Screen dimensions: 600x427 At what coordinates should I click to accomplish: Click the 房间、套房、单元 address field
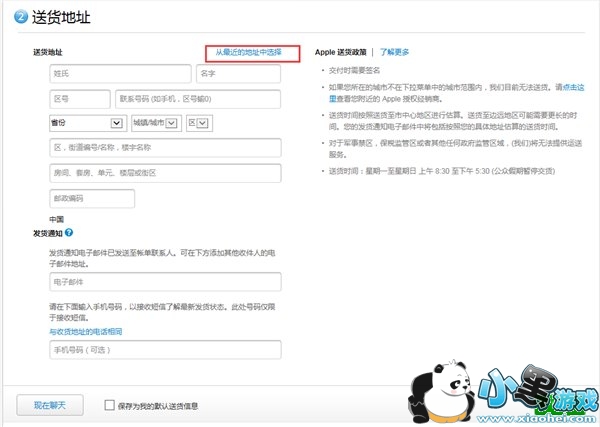point(165,173)
